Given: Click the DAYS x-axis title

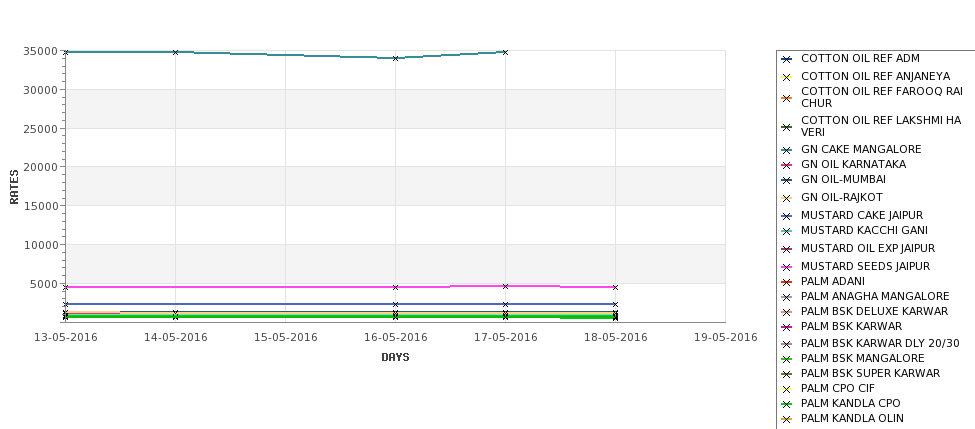Looking at the screenshot, I should (395, 357).
